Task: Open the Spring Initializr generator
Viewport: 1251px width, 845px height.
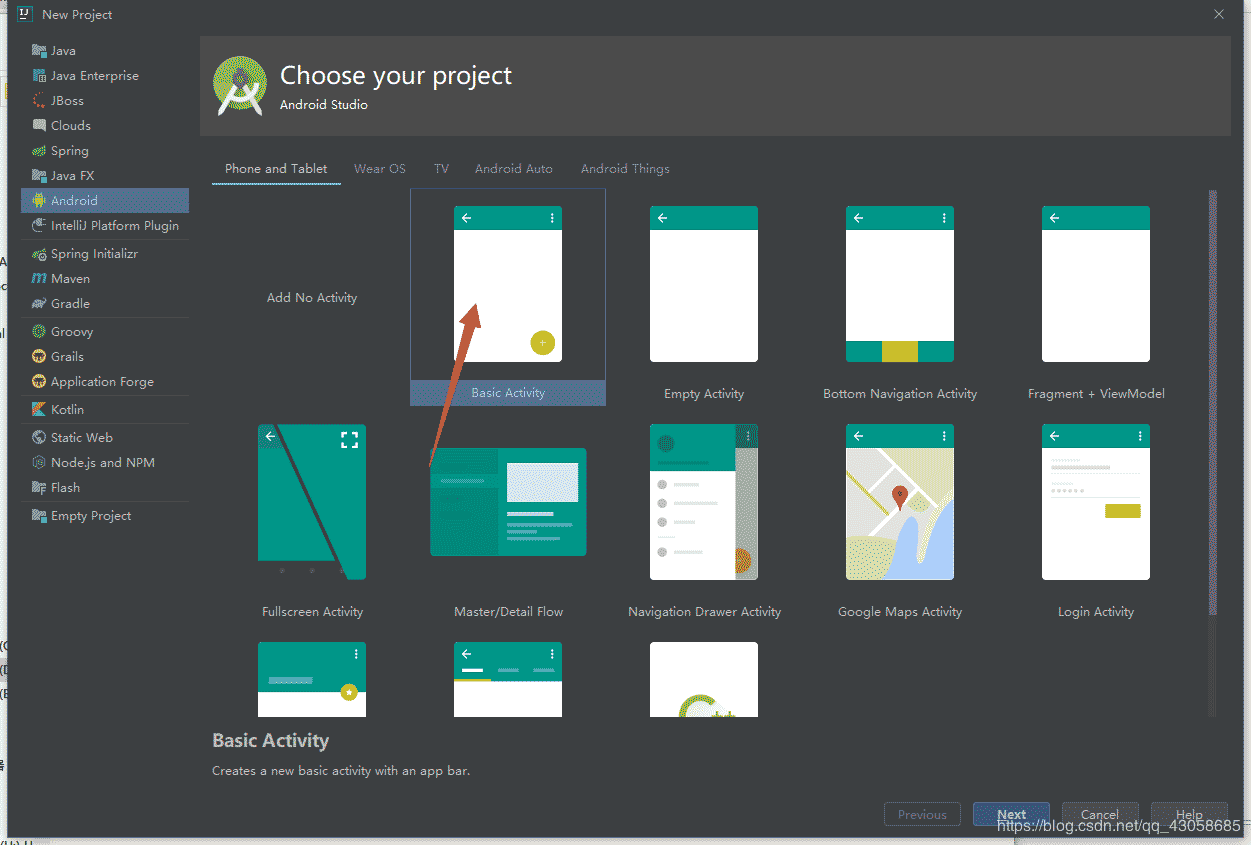Action: point(92,253)
